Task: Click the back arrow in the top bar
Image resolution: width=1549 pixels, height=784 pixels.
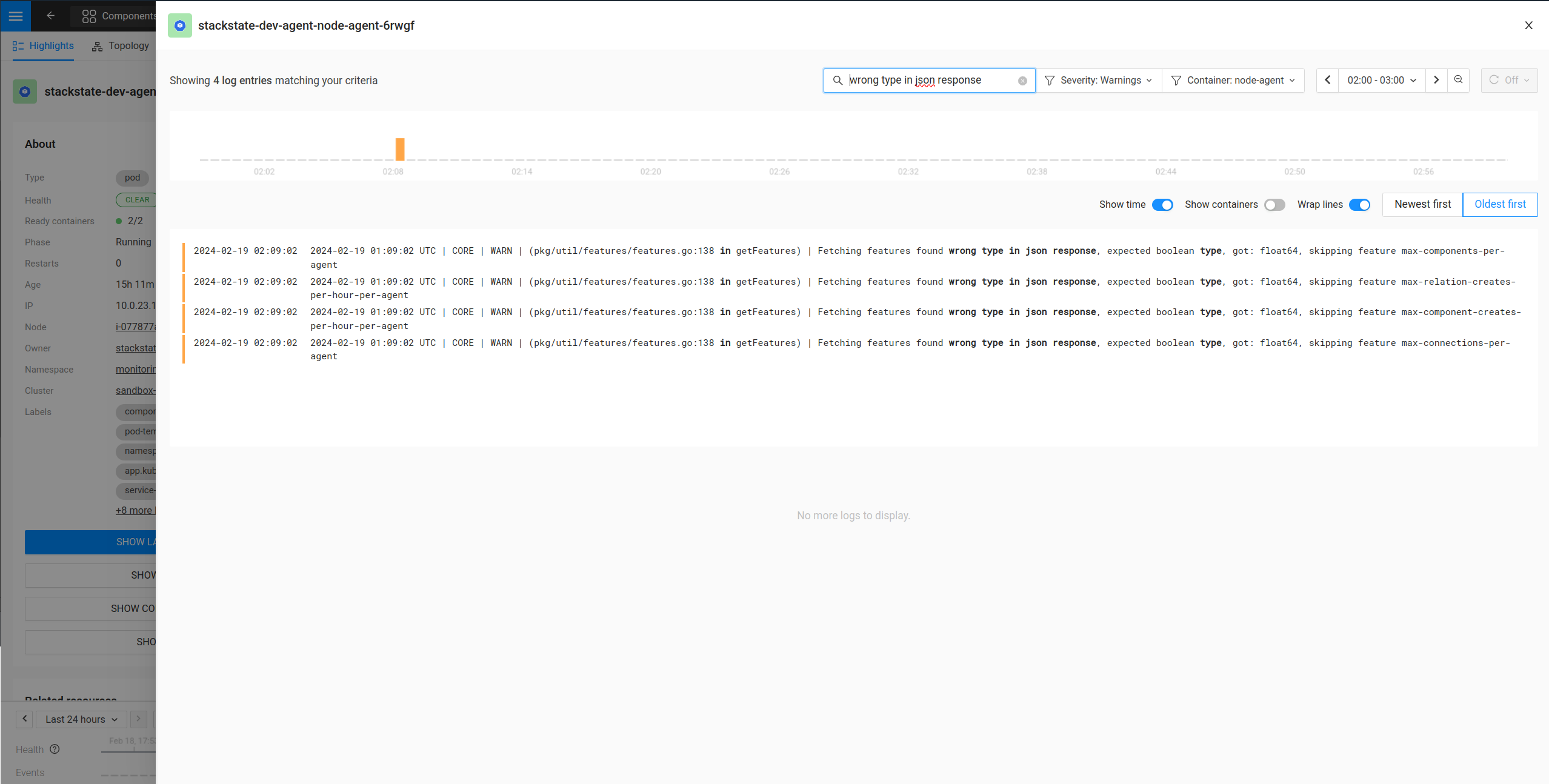Action: point(50,16)
